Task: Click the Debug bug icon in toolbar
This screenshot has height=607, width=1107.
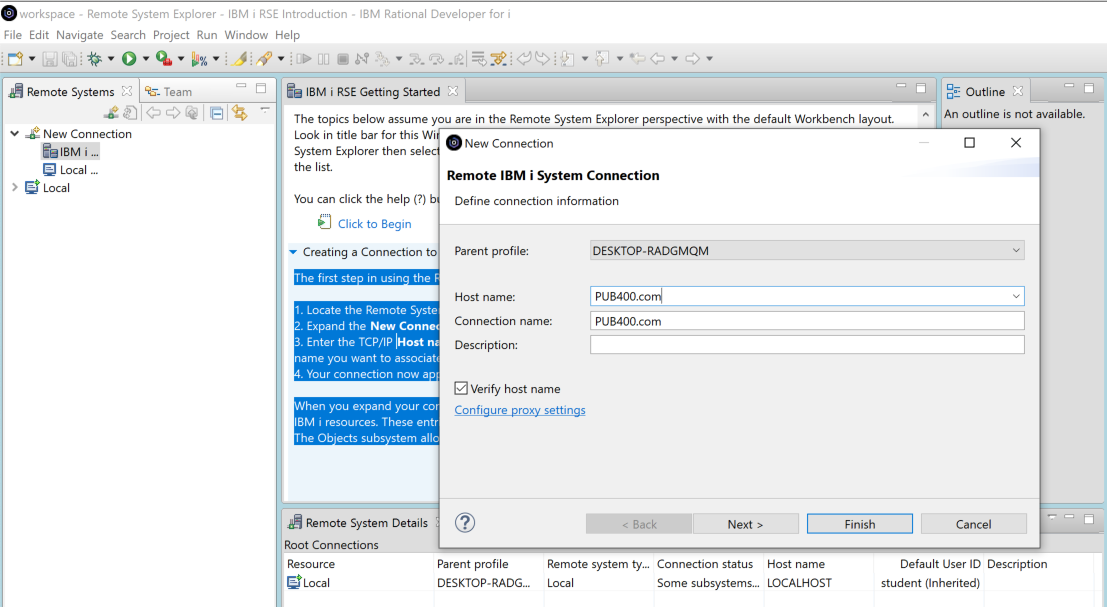Action: pyautogui.click(x=95, y=59)
